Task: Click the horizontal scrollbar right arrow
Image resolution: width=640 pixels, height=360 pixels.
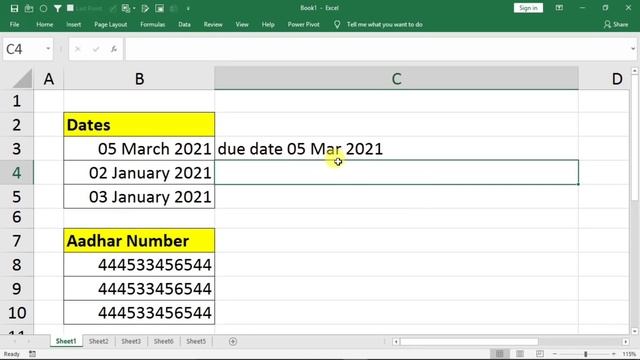Action: point(626,342)
